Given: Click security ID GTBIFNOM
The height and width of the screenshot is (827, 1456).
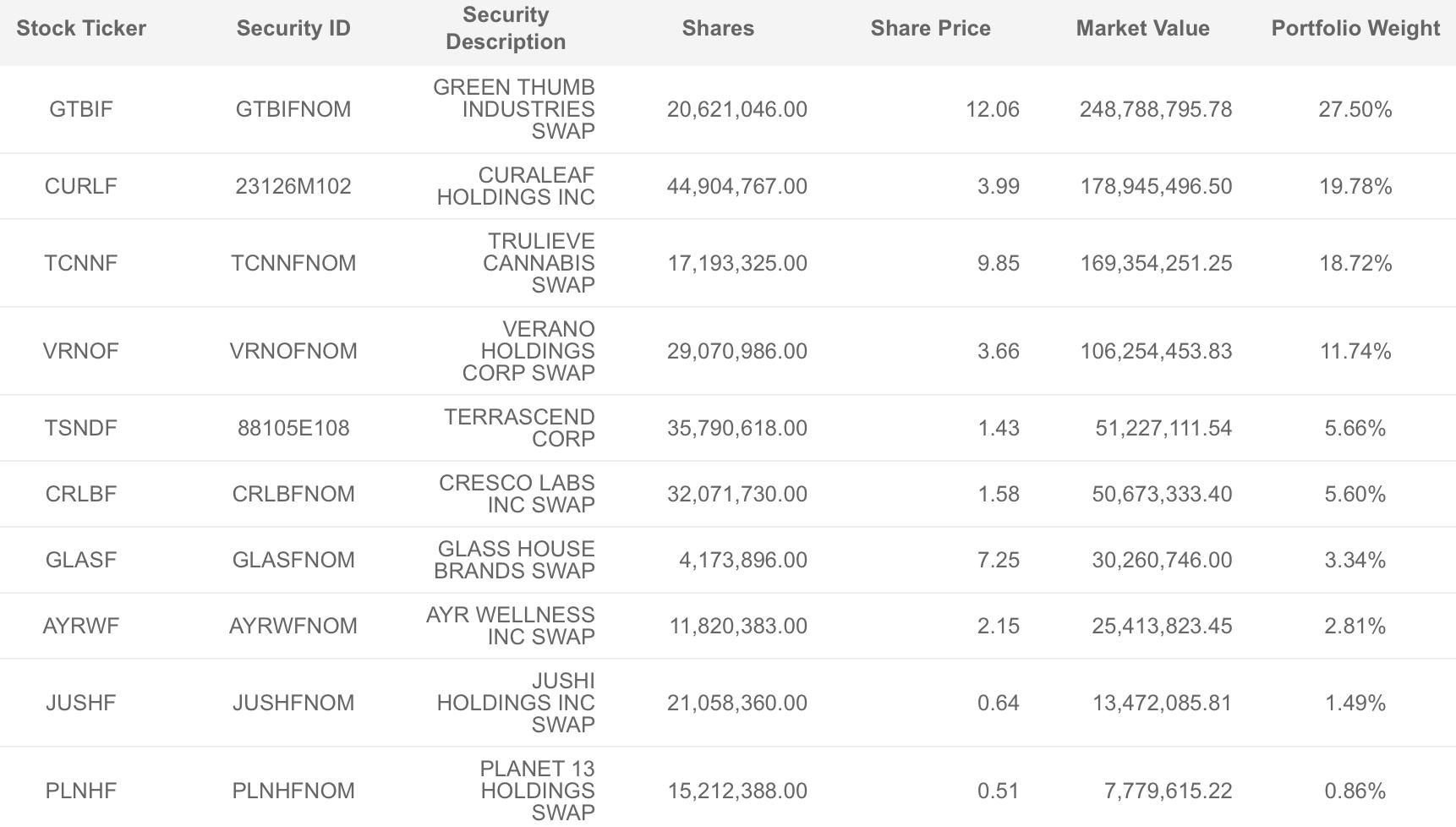Looking at the screenshot, I should coord(293,109).
